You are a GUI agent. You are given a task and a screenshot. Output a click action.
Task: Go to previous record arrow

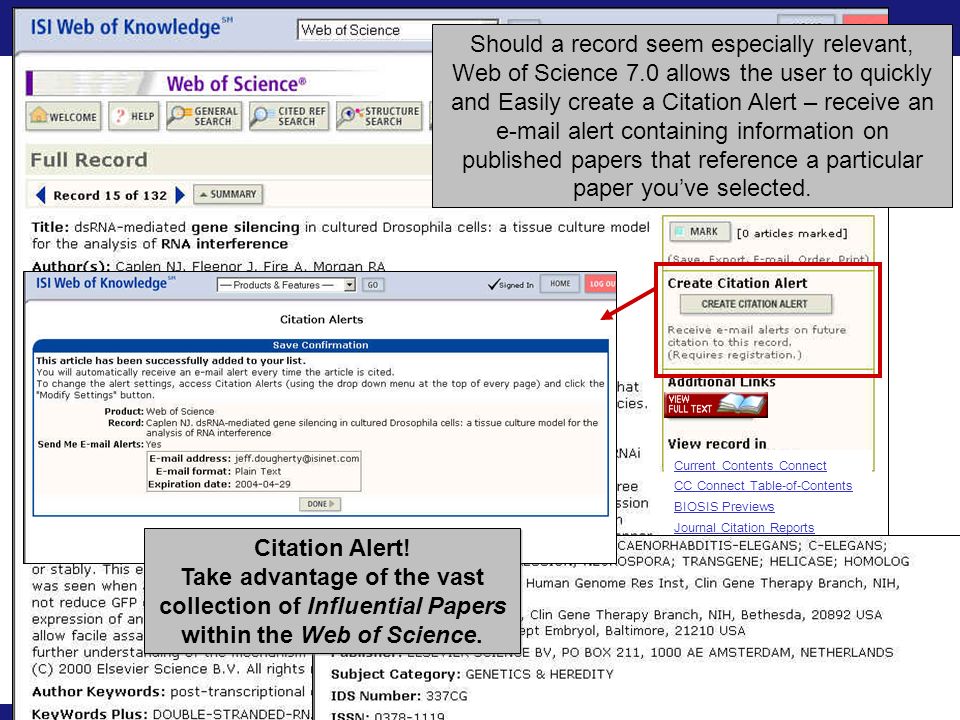point(41,195)
